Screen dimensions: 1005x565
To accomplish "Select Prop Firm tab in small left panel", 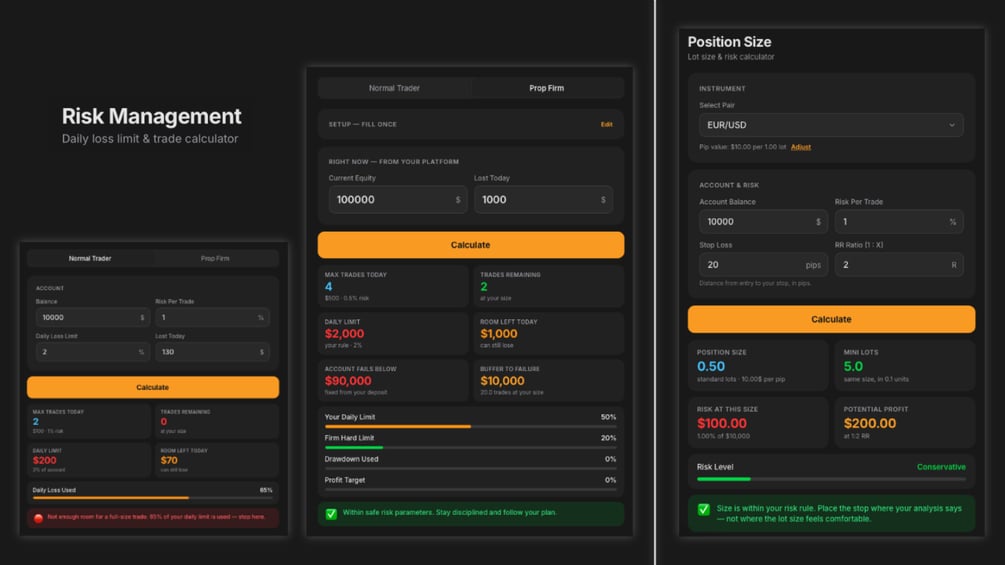I will [x=215, y=259].
